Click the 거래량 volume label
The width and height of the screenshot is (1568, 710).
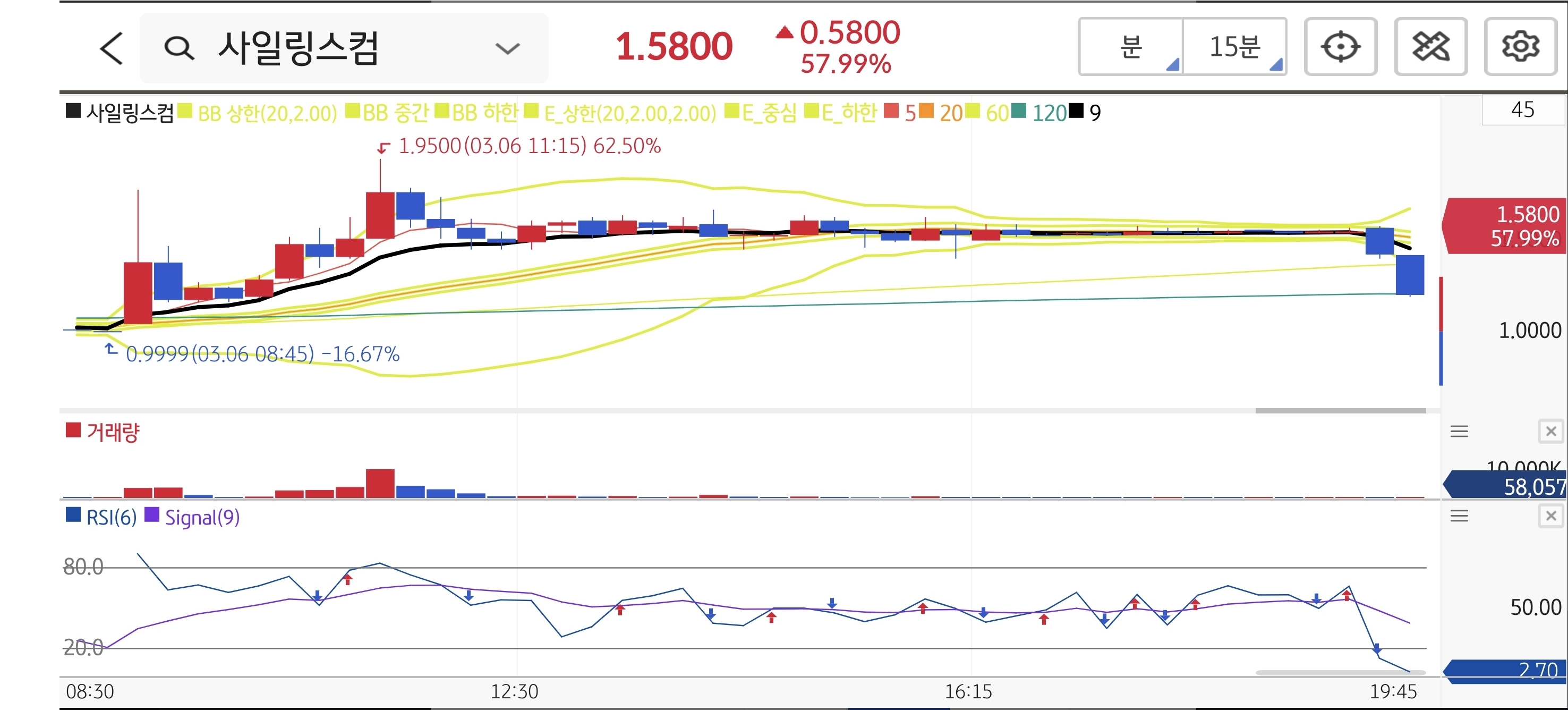click(x=113, y=433)
